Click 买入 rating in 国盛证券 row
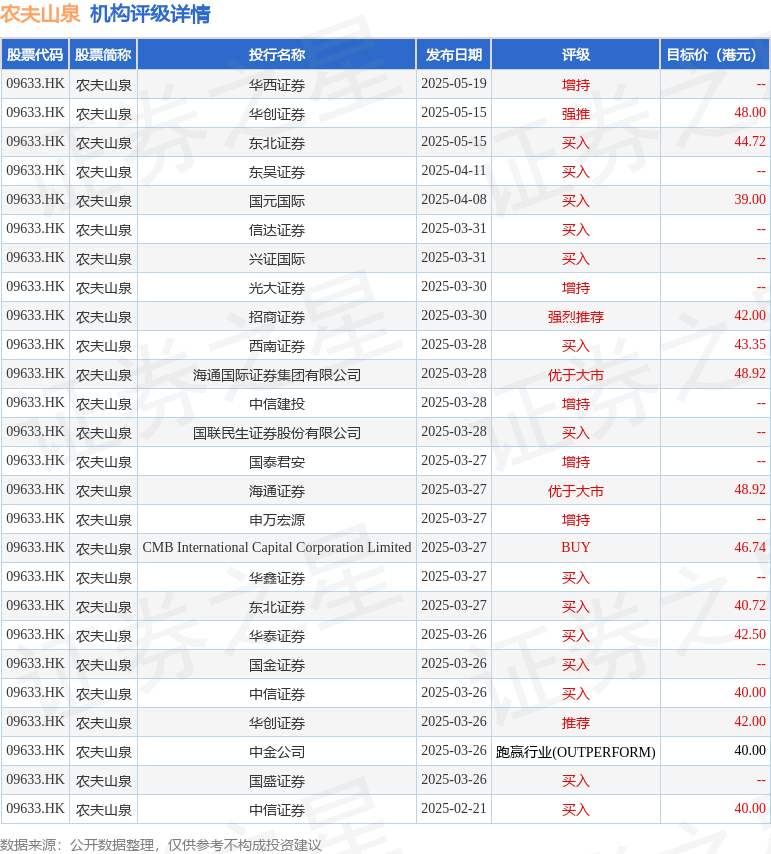The height and width of the screenshot is (854, 771). pyautogui.click(x=576, y=781)
